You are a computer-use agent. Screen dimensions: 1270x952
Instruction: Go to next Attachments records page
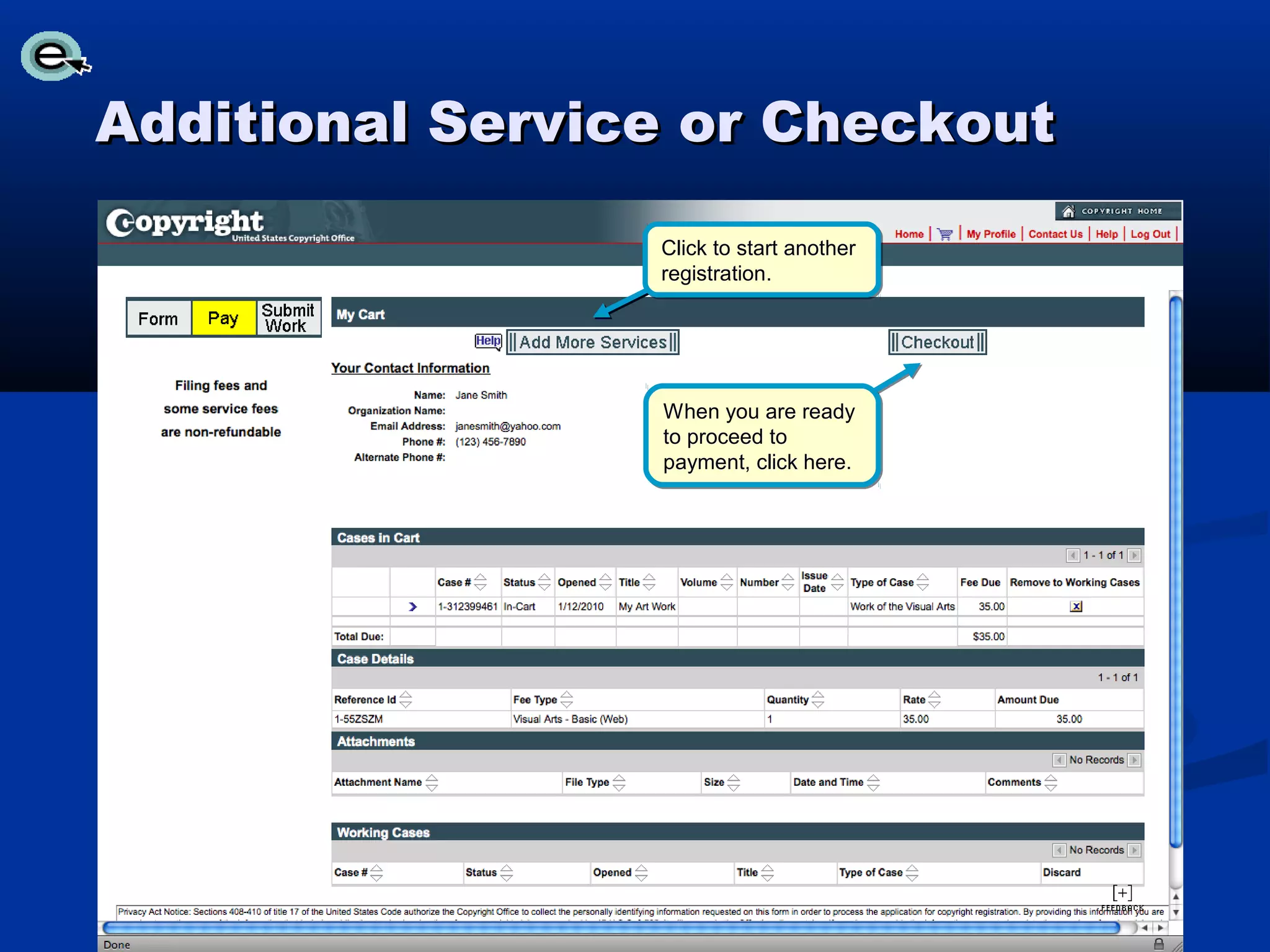point(1134,760)
